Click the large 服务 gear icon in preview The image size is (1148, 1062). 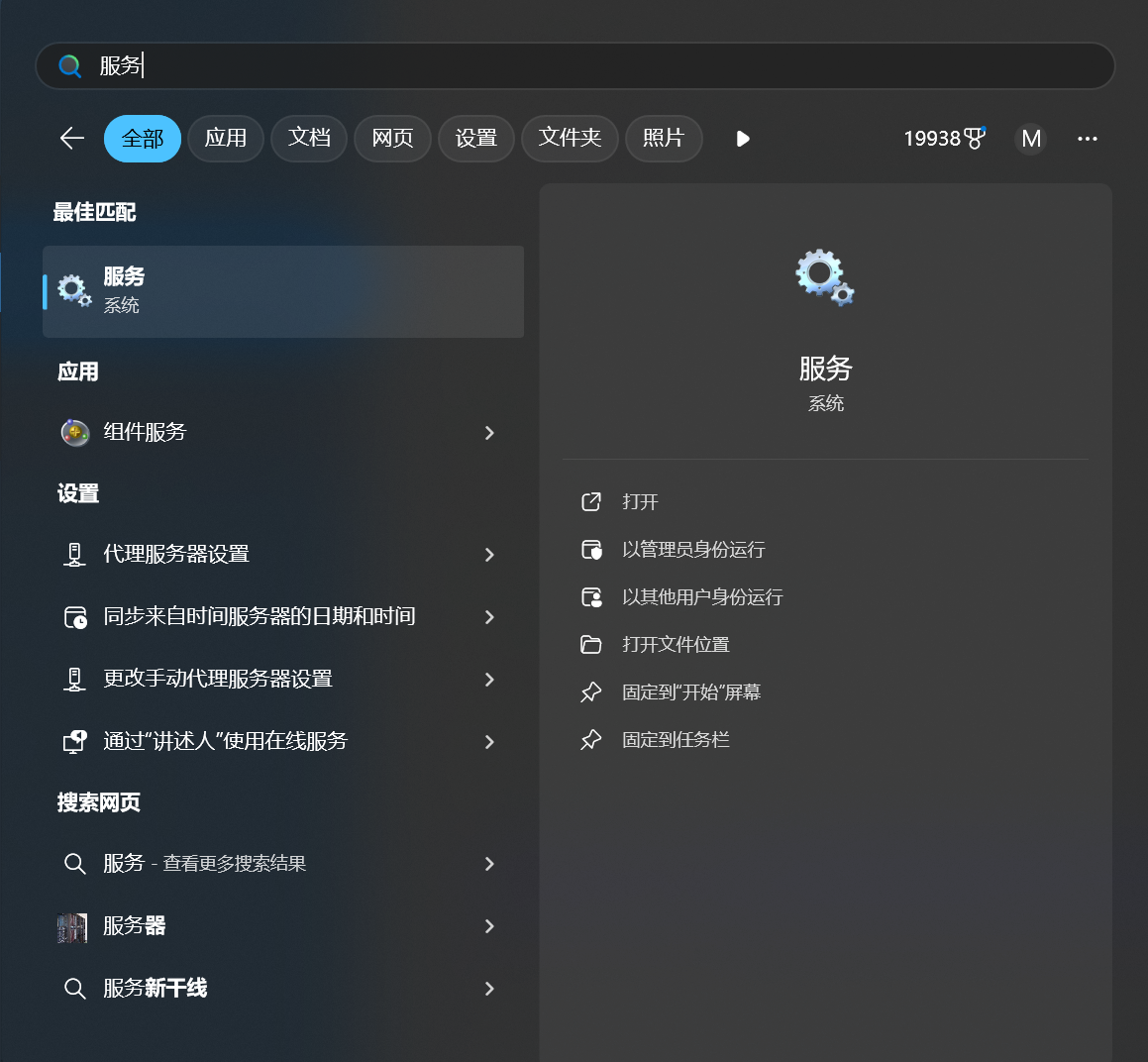[824, 277]
